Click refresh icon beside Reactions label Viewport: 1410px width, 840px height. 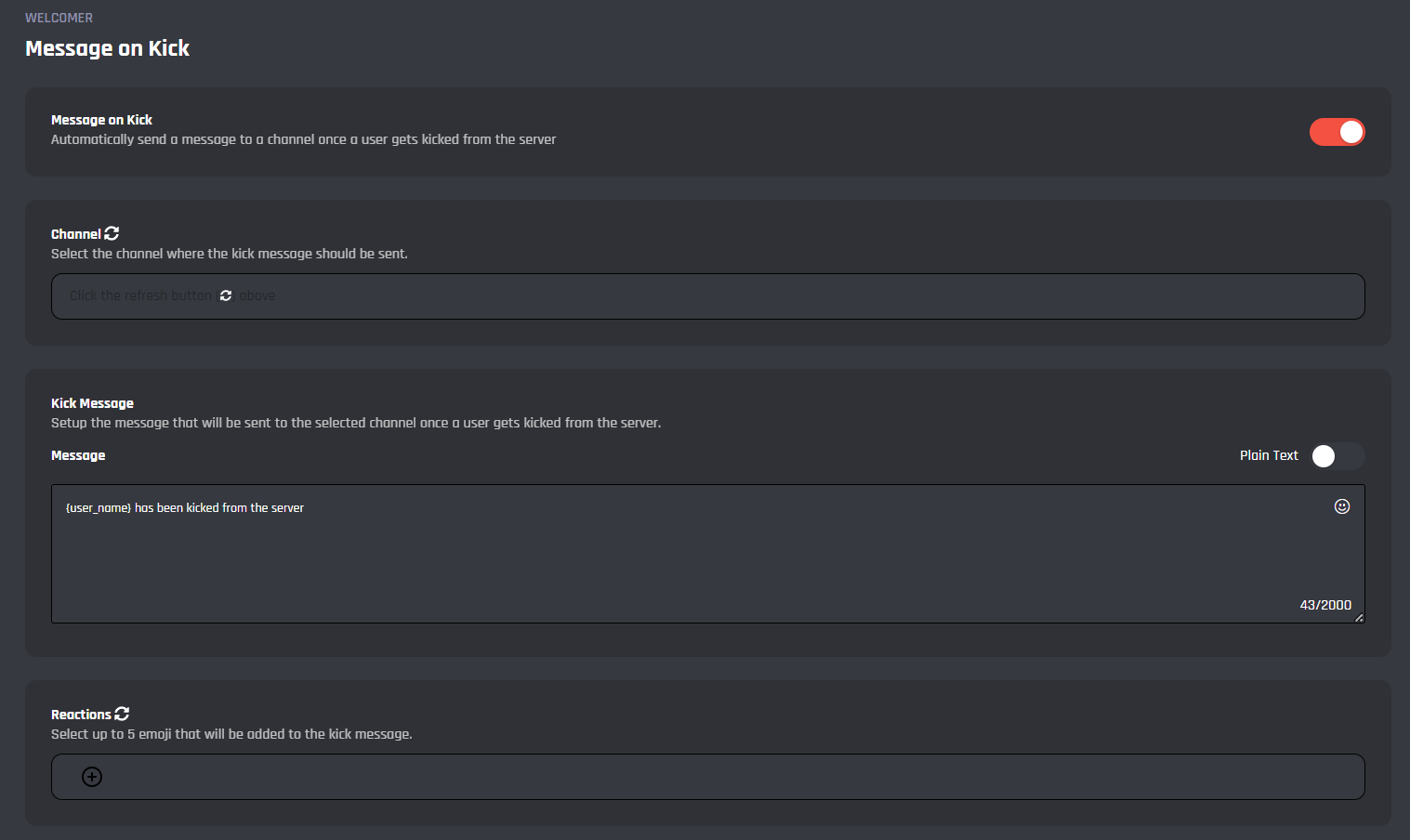click(x=122, y=714)
